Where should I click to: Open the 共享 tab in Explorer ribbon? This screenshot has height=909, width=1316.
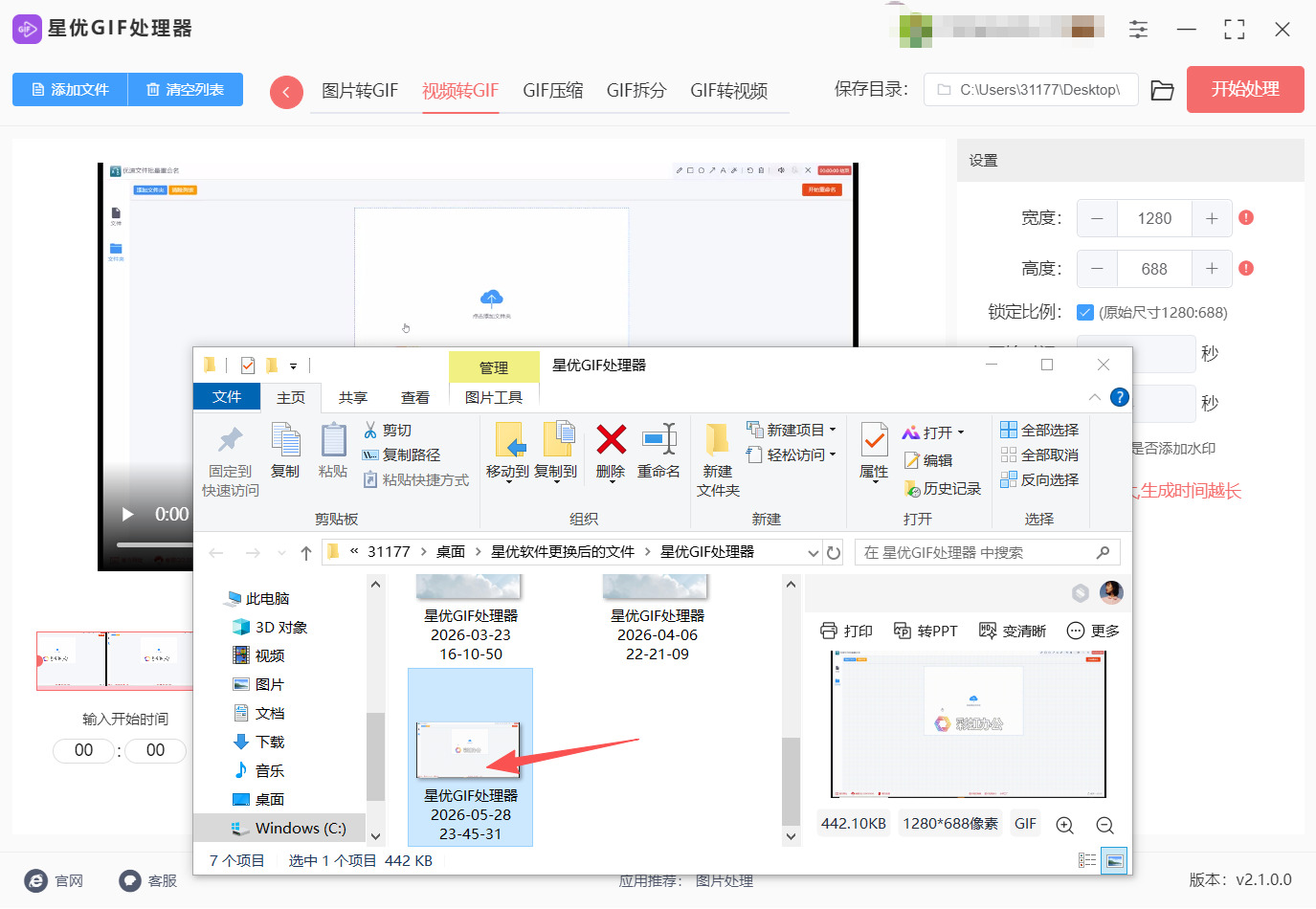(353, 397)
